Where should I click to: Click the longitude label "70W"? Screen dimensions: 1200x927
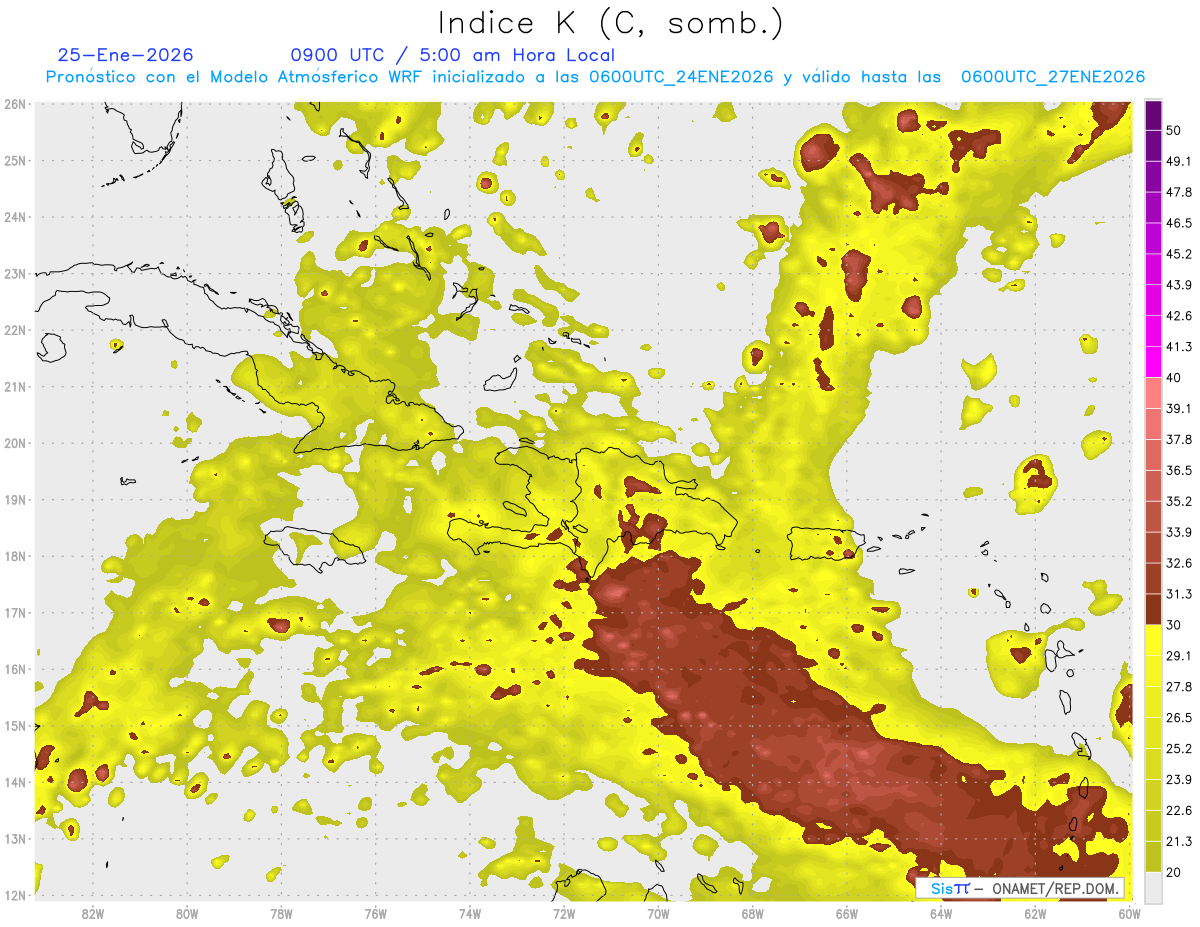(658, 913)
